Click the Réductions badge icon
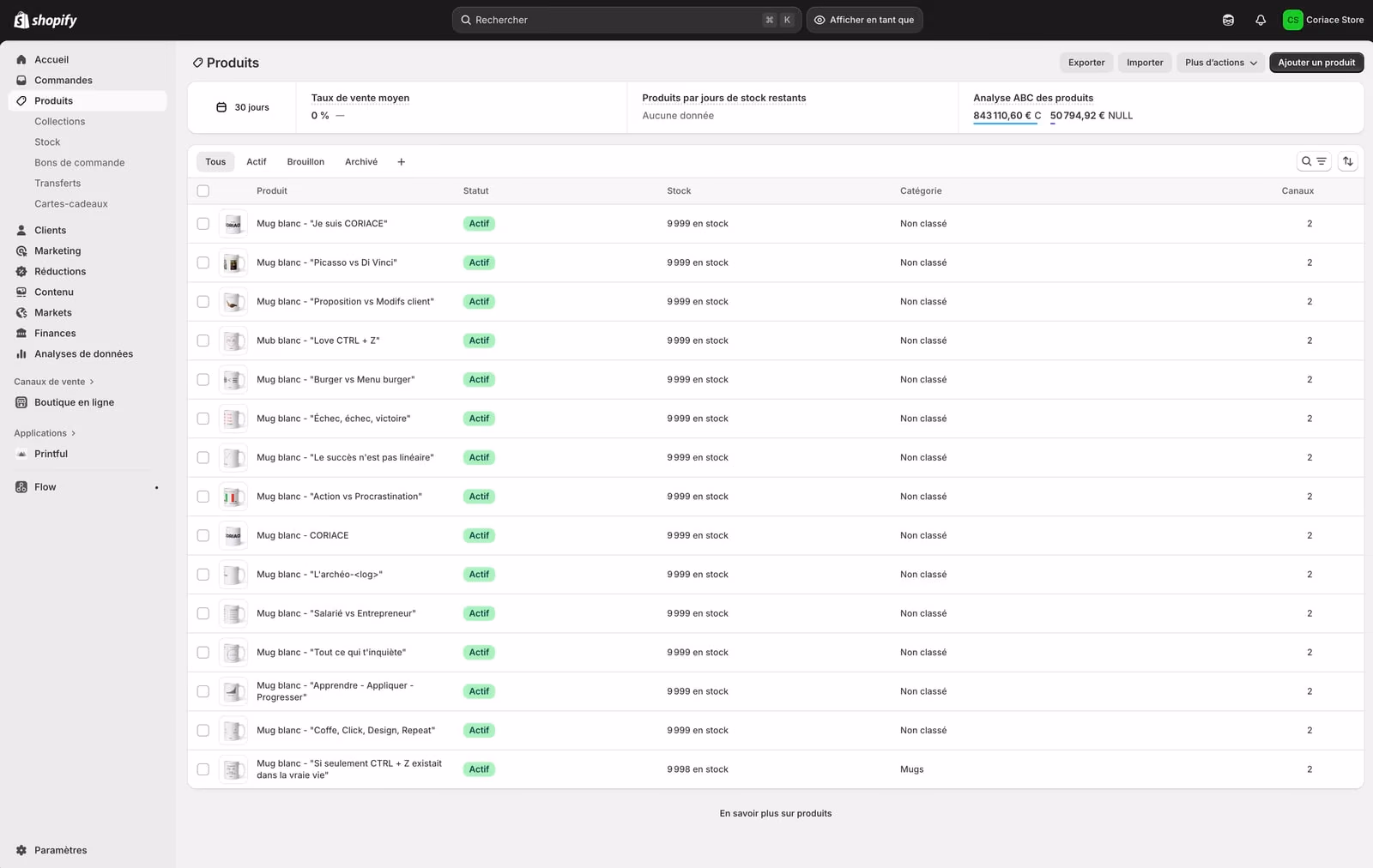The height and width of the screenshot is (868, 1373). tap(21, 271)
